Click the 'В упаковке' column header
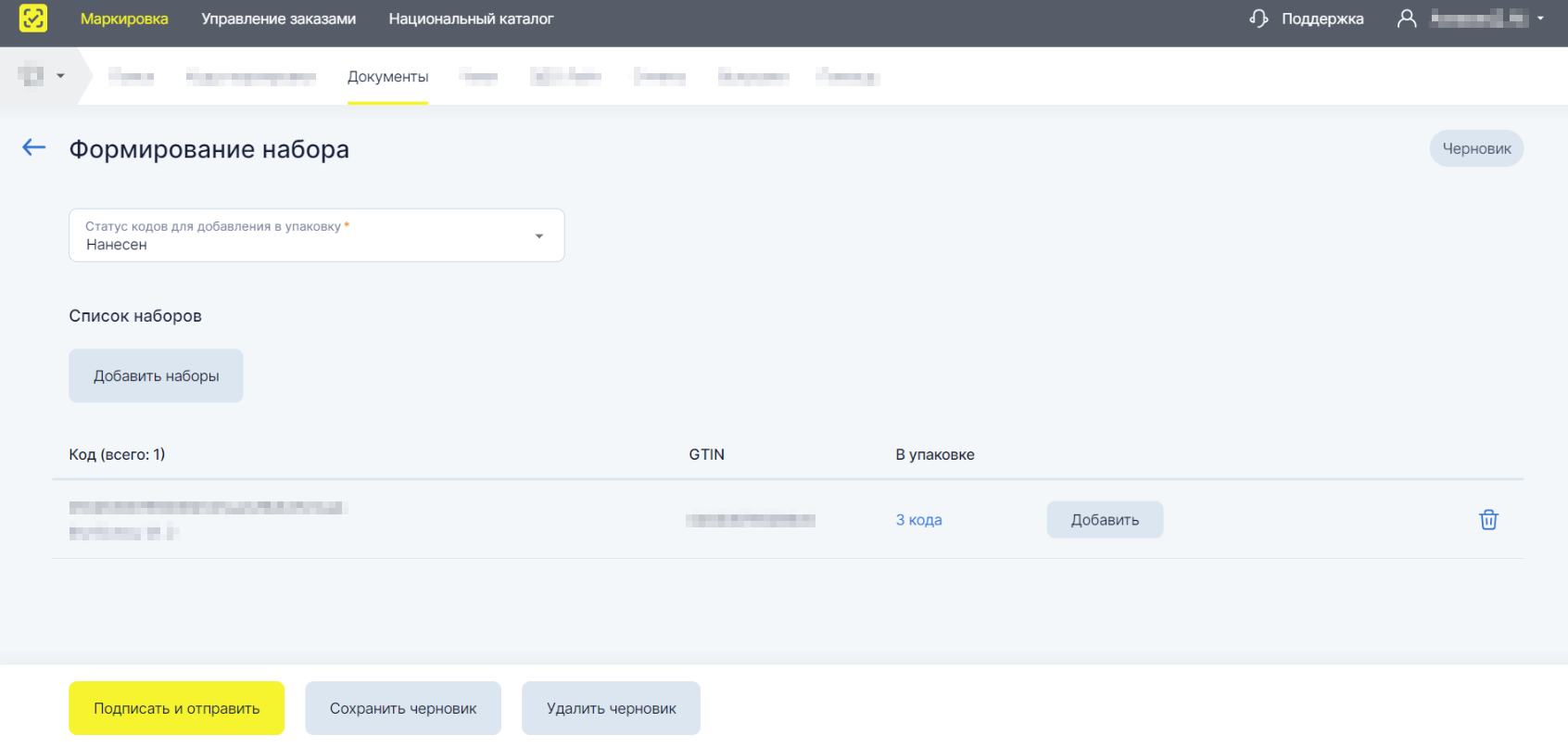The image size is (1568, 748). click(x=935, y=454)
